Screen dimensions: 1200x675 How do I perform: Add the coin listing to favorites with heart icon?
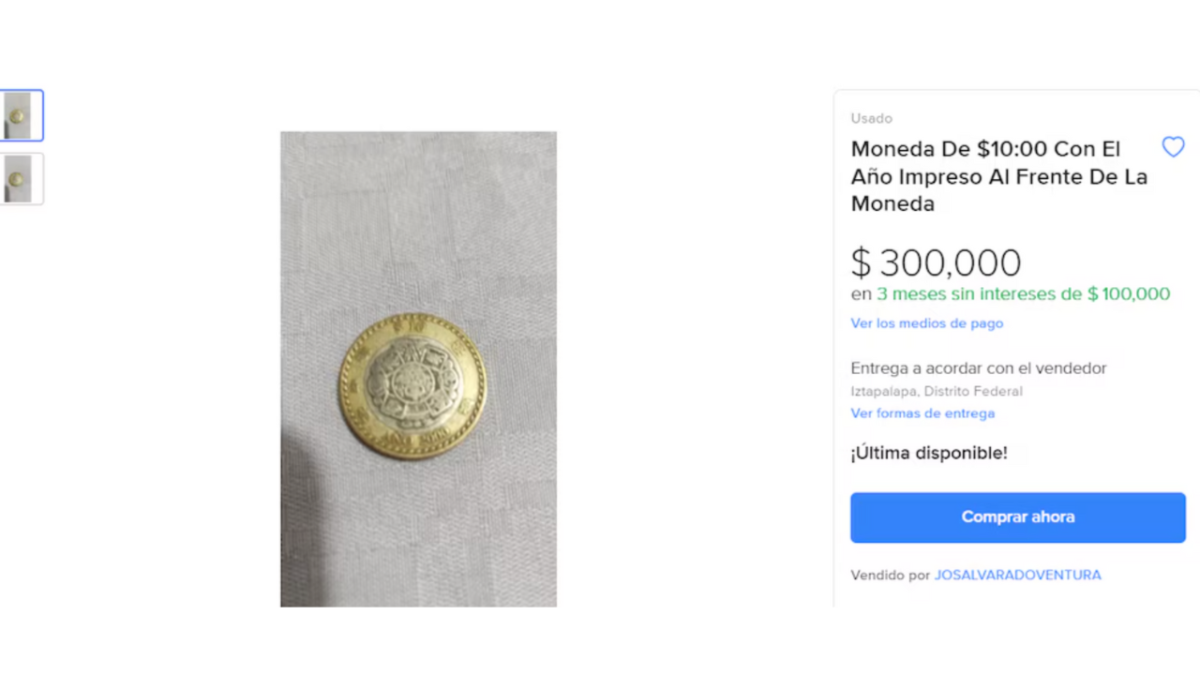1173,146
